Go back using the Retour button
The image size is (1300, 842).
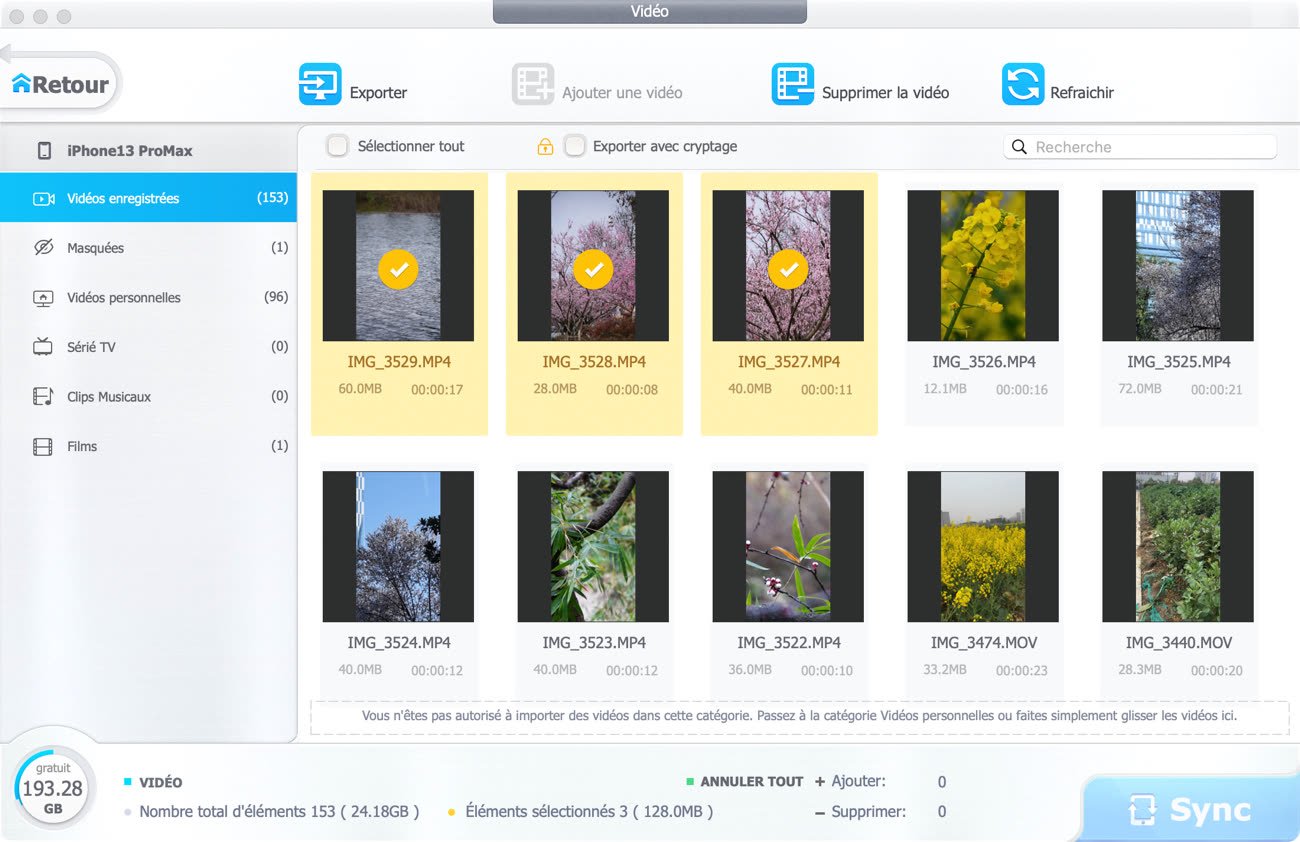60,85
